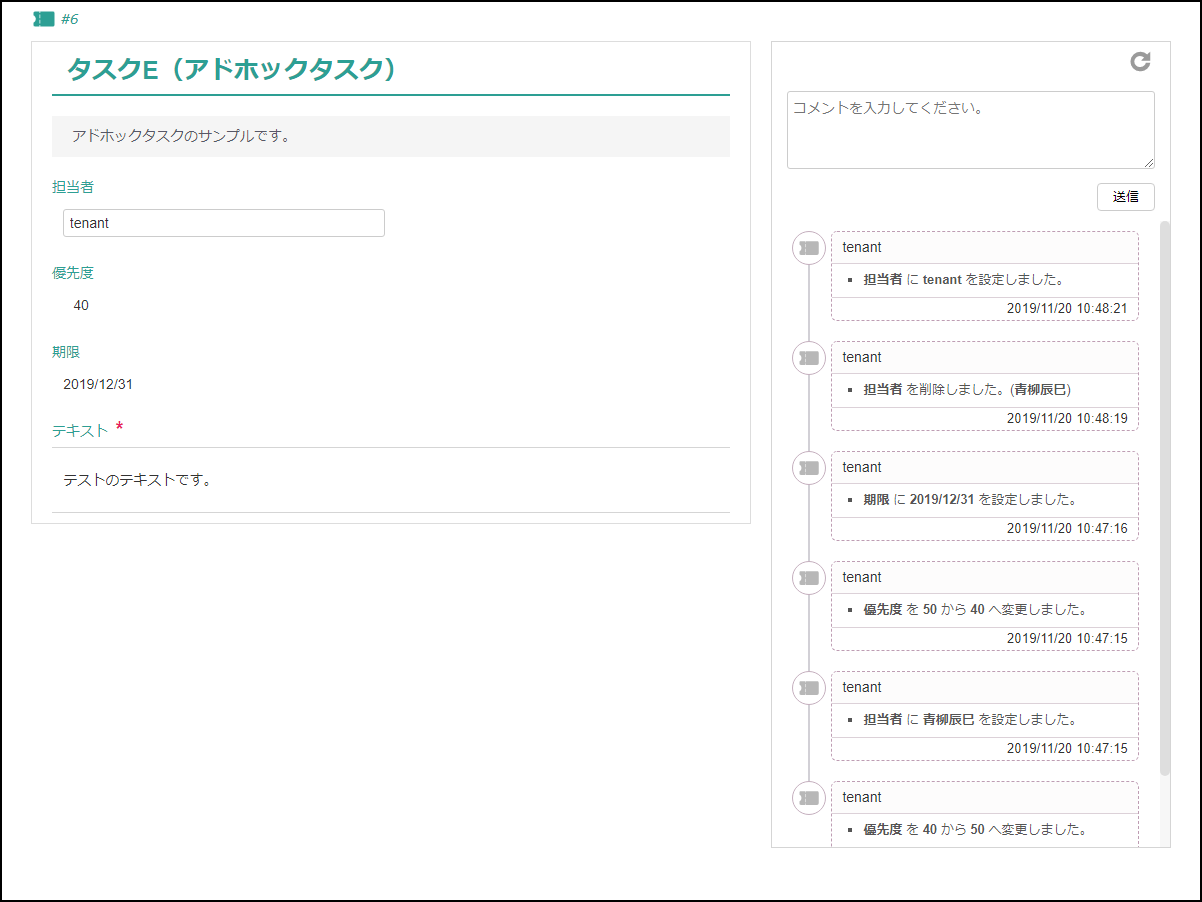The width and height of the screenshot is (1202, 902).
Task: Click the #6 task number link
Action: 70,19
